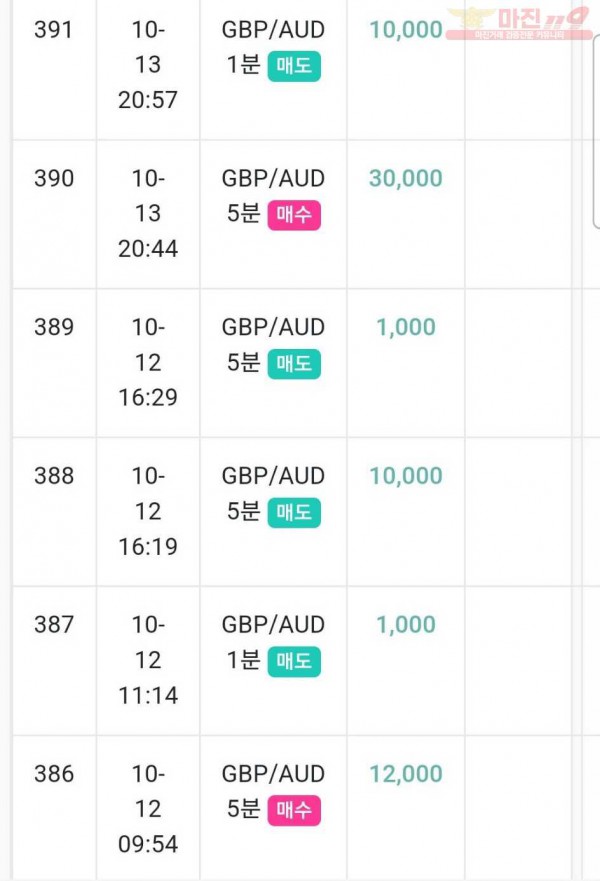Click the 매수 badge in row 390

coord(294,215)
